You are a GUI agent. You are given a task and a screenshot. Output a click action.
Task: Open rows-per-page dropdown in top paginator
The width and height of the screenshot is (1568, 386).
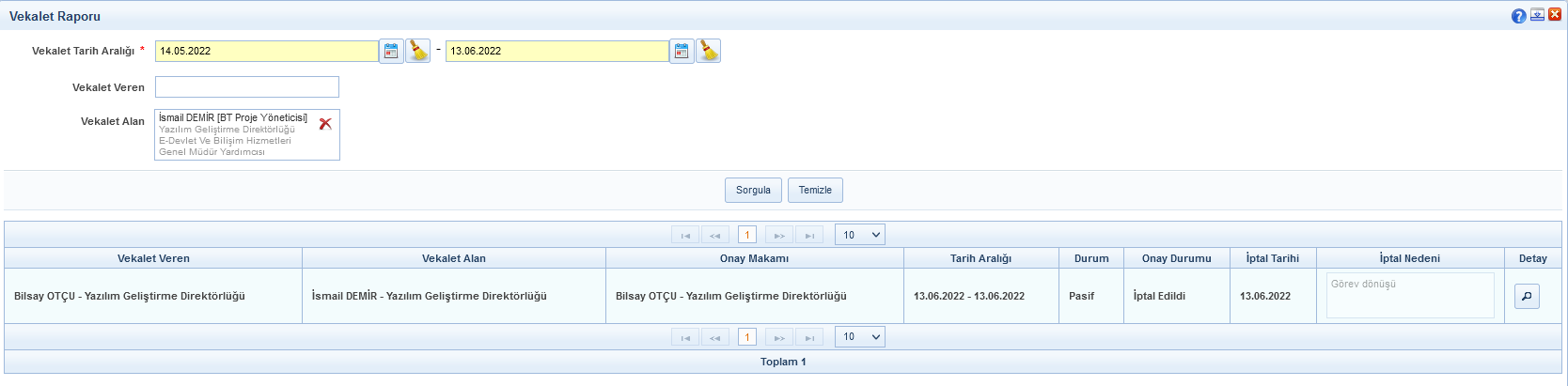coord(860,235)
